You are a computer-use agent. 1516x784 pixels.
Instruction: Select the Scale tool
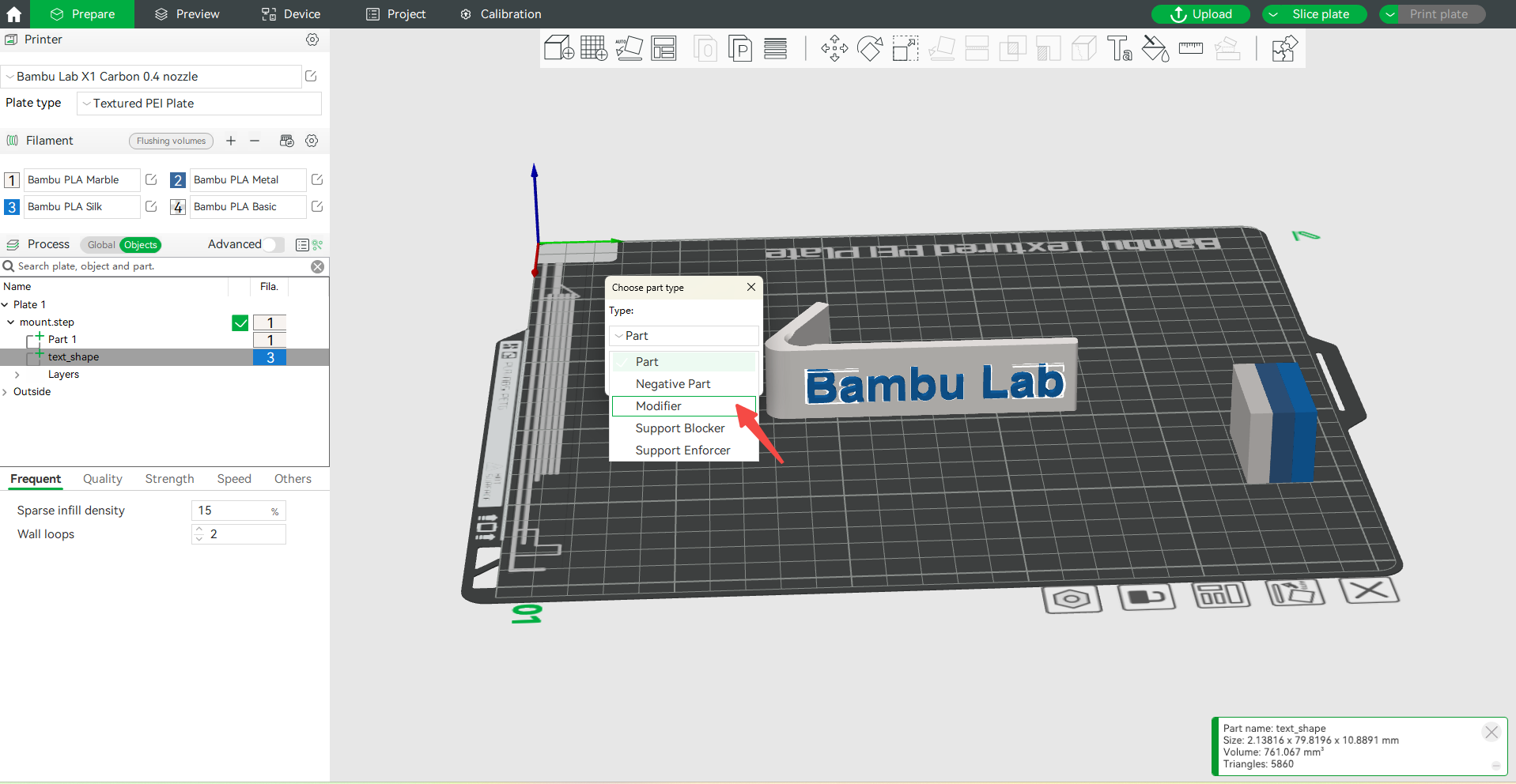(x=905, y=48)
